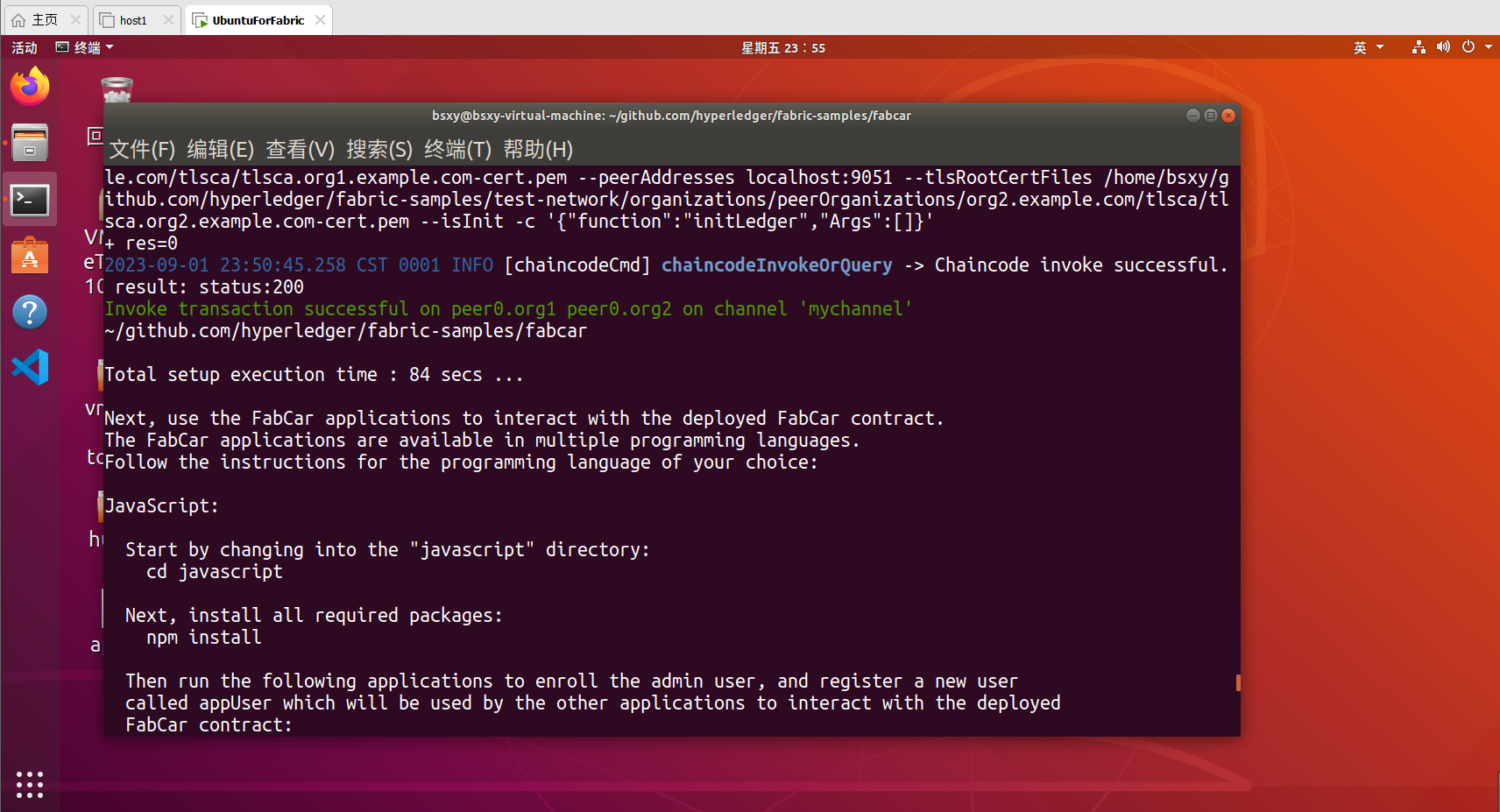The image size is (1500, 812).
Task: Show applications grid at dock bottom
Action: point(30,785)
